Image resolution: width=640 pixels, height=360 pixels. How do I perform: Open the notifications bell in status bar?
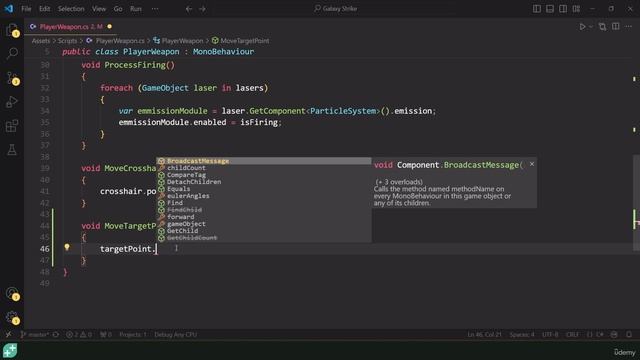pyautogui.click(x=629, y=335)
